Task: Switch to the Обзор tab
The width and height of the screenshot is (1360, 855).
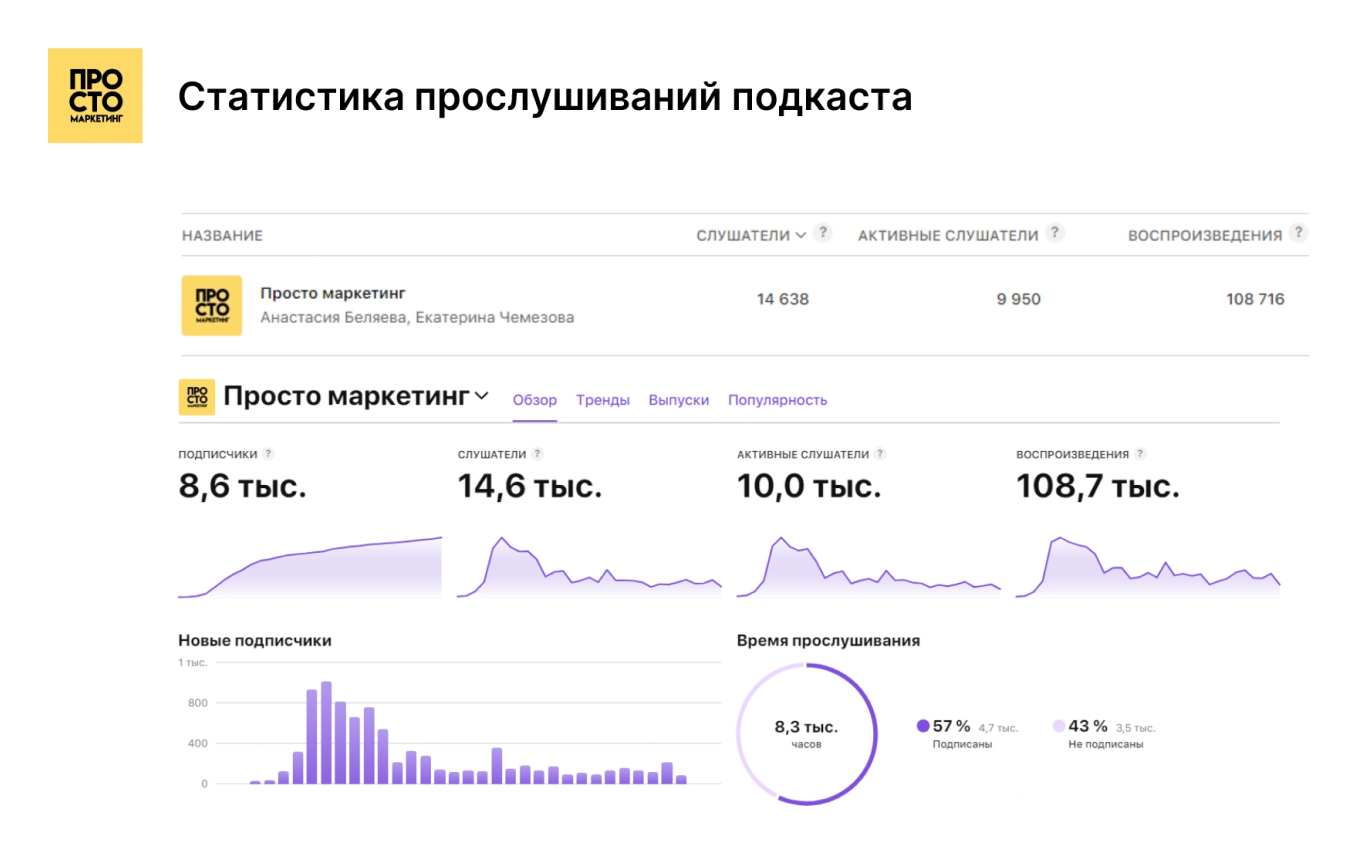Action: tap(535, 400)
